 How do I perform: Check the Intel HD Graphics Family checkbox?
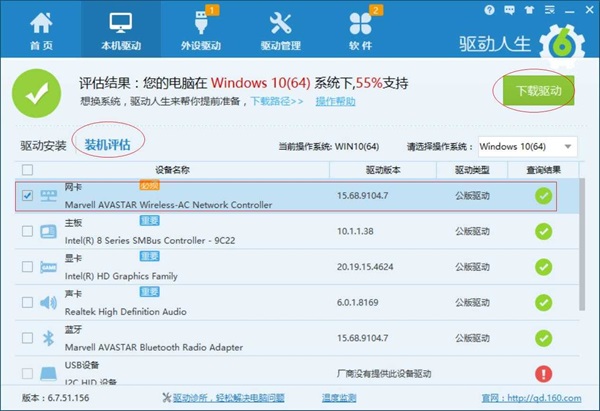click(x=27, y=267)
